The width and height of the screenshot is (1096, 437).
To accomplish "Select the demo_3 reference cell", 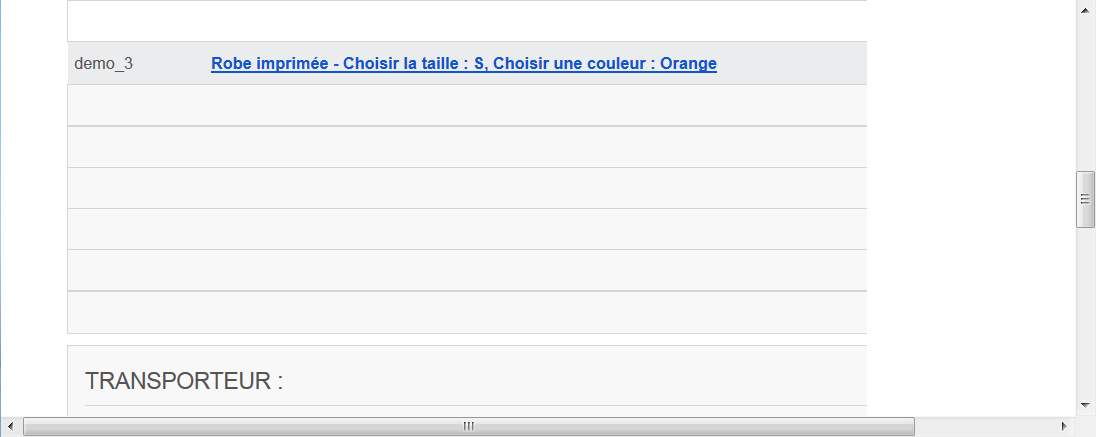I will click(103, 64).
